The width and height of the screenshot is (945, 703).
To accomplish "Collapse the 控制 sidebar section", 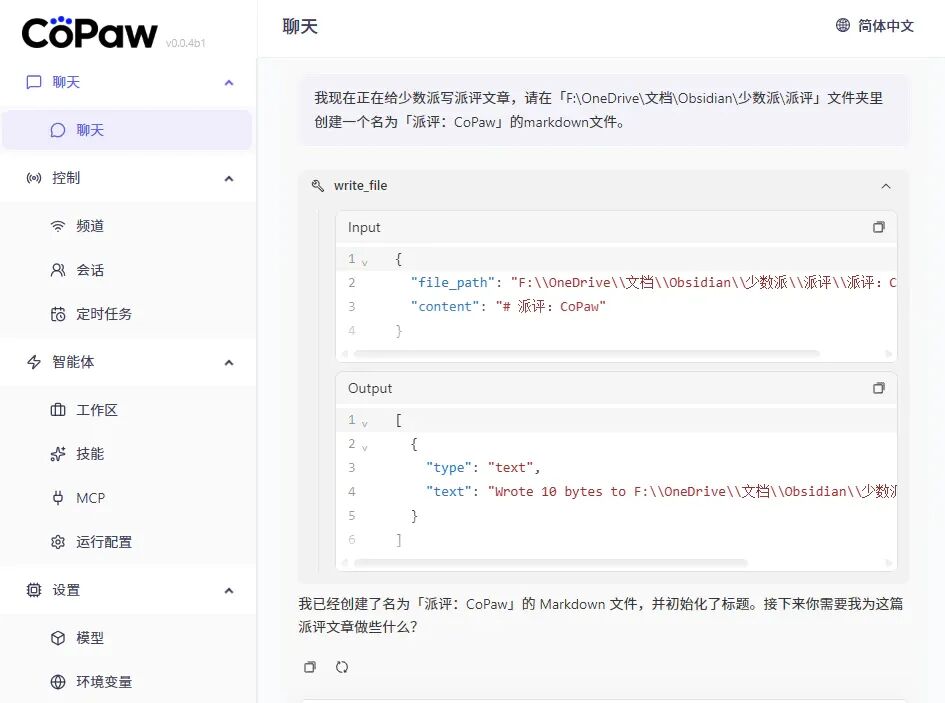I will pyautogui.click(x=229, y=178).
